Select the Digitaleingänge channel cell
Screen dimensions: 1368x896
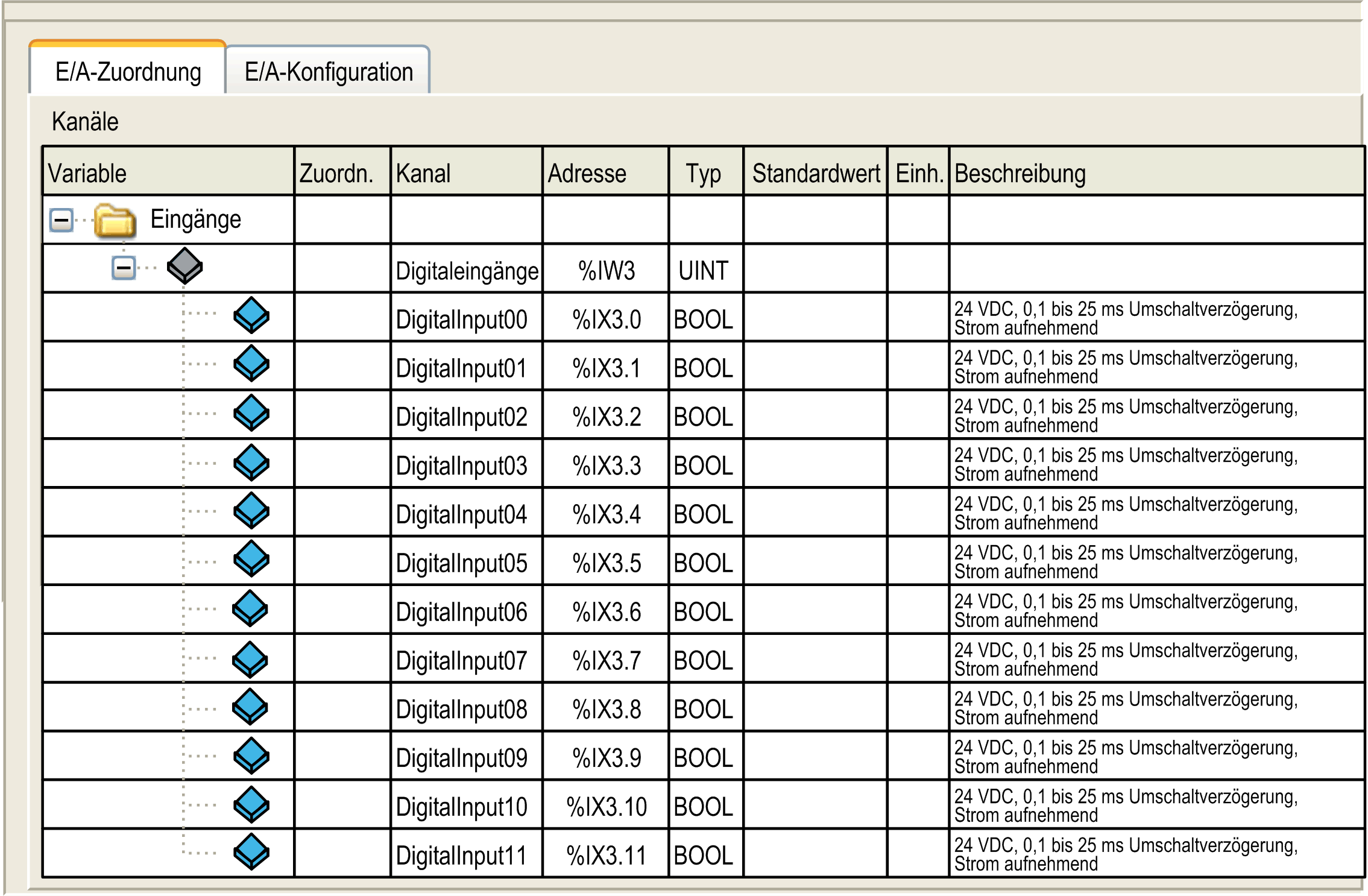(x=467, y=268)
